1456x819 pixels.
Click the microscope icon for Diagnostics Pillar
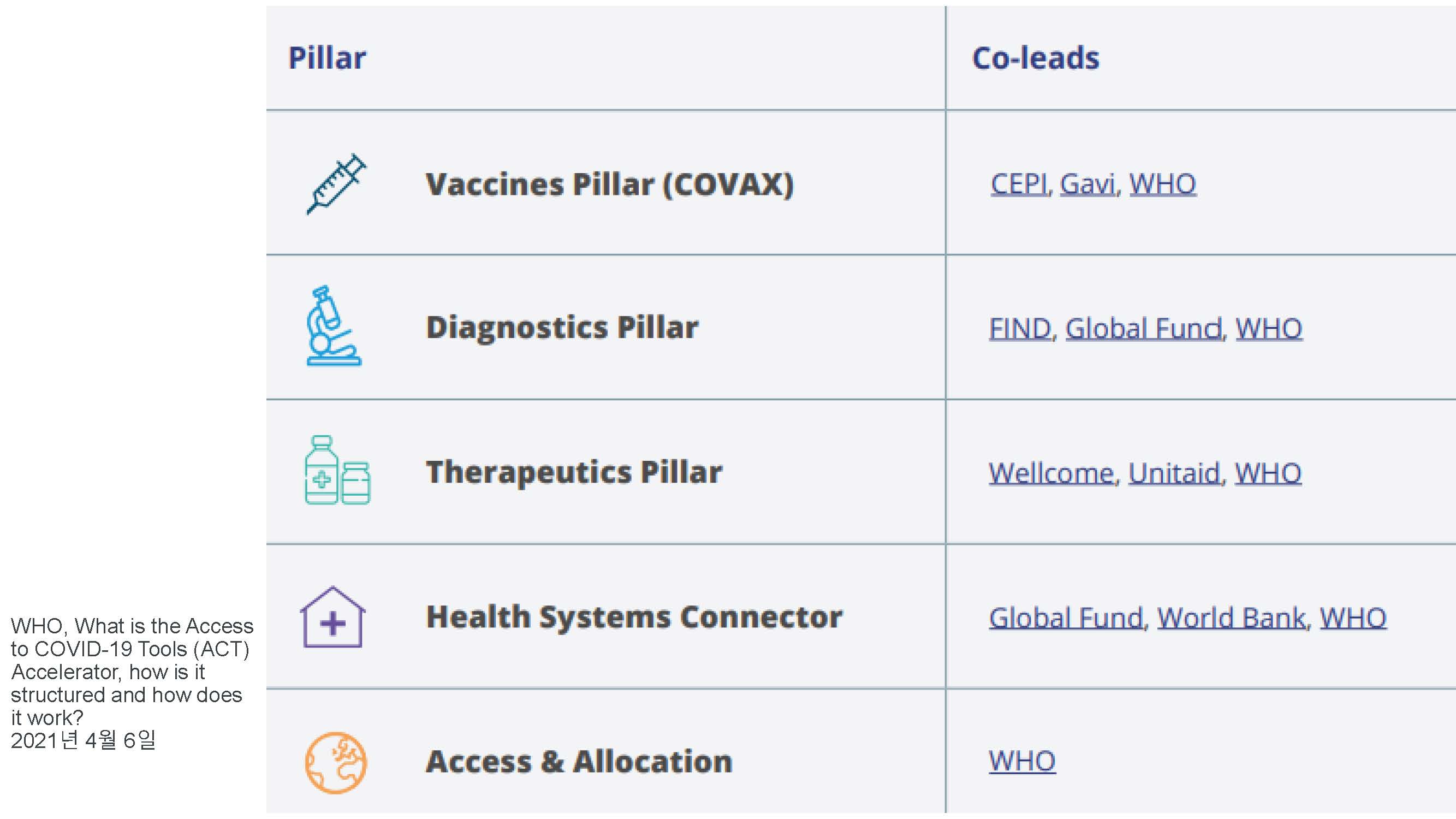point(334,326)
